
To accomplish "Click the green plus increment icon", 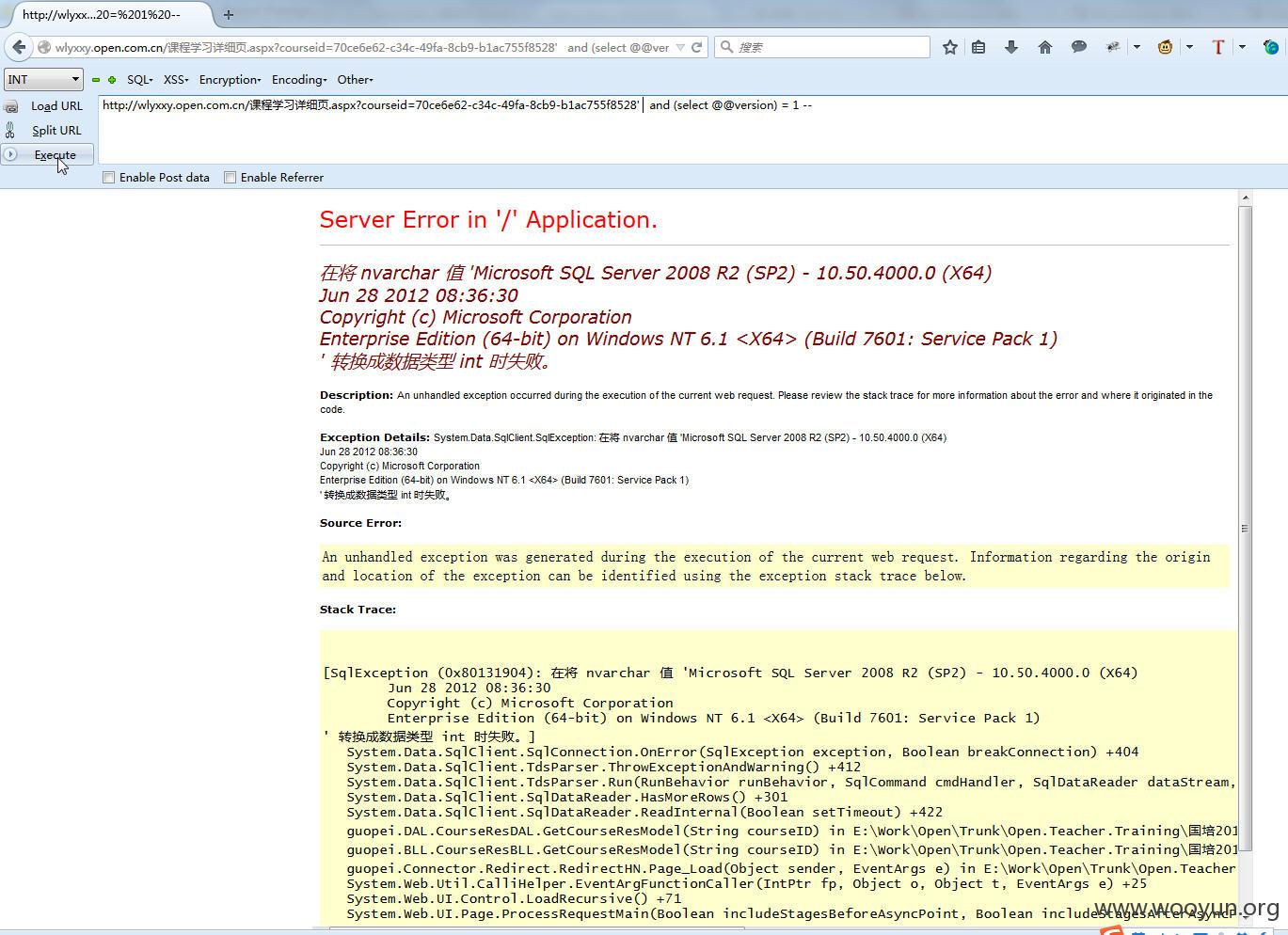I will pyautogui.click(x=112, y=80).
